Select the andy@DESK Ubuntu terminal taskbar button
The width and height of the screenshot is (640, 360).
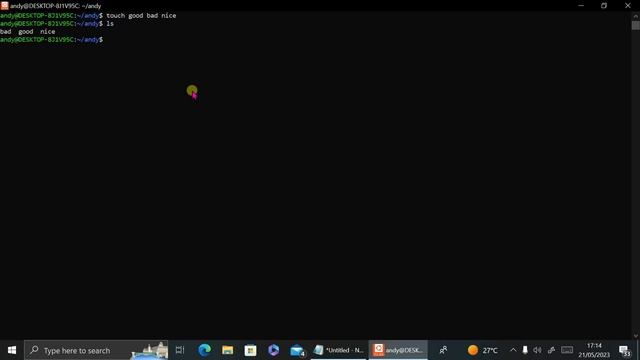click(398, 350)
